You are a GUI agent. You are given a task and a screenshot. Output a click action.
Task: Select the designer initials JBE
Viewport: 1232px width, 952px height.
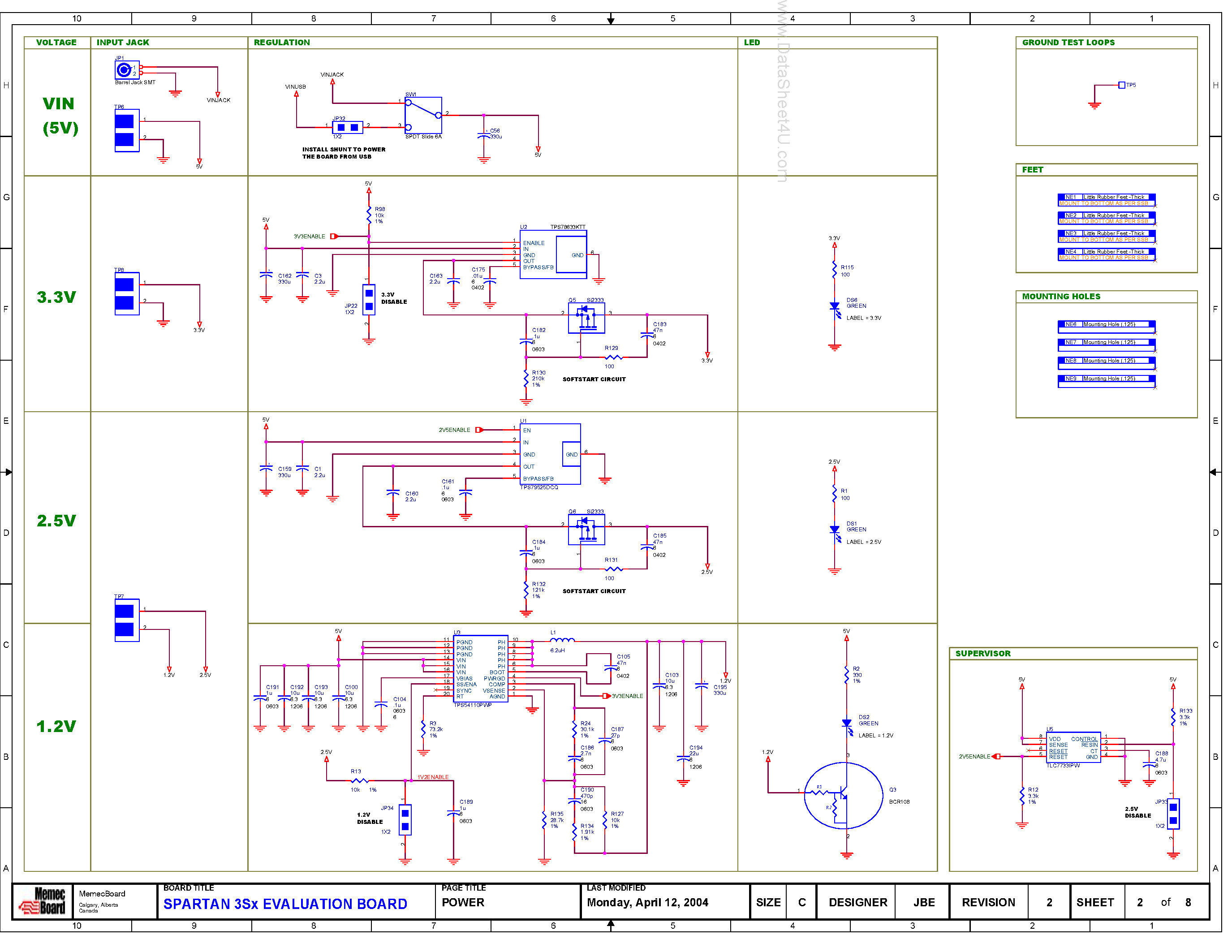click(924, 903)
